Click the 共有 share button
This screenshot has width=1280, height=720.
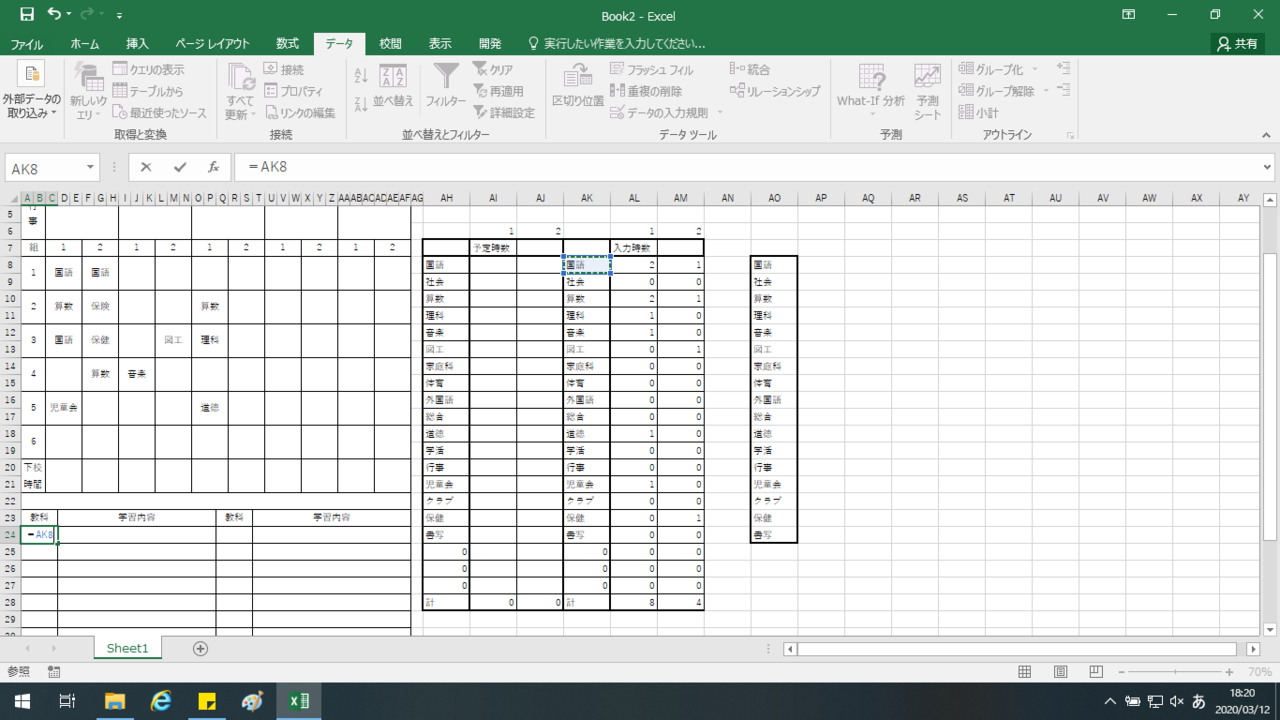point(1237,44)
